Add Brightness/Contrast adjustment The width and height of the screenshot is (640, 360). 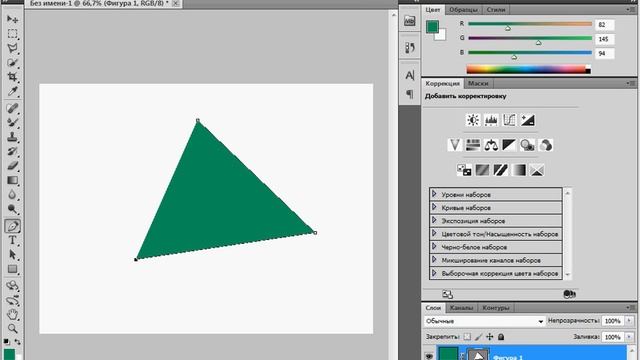pos(473,120)
